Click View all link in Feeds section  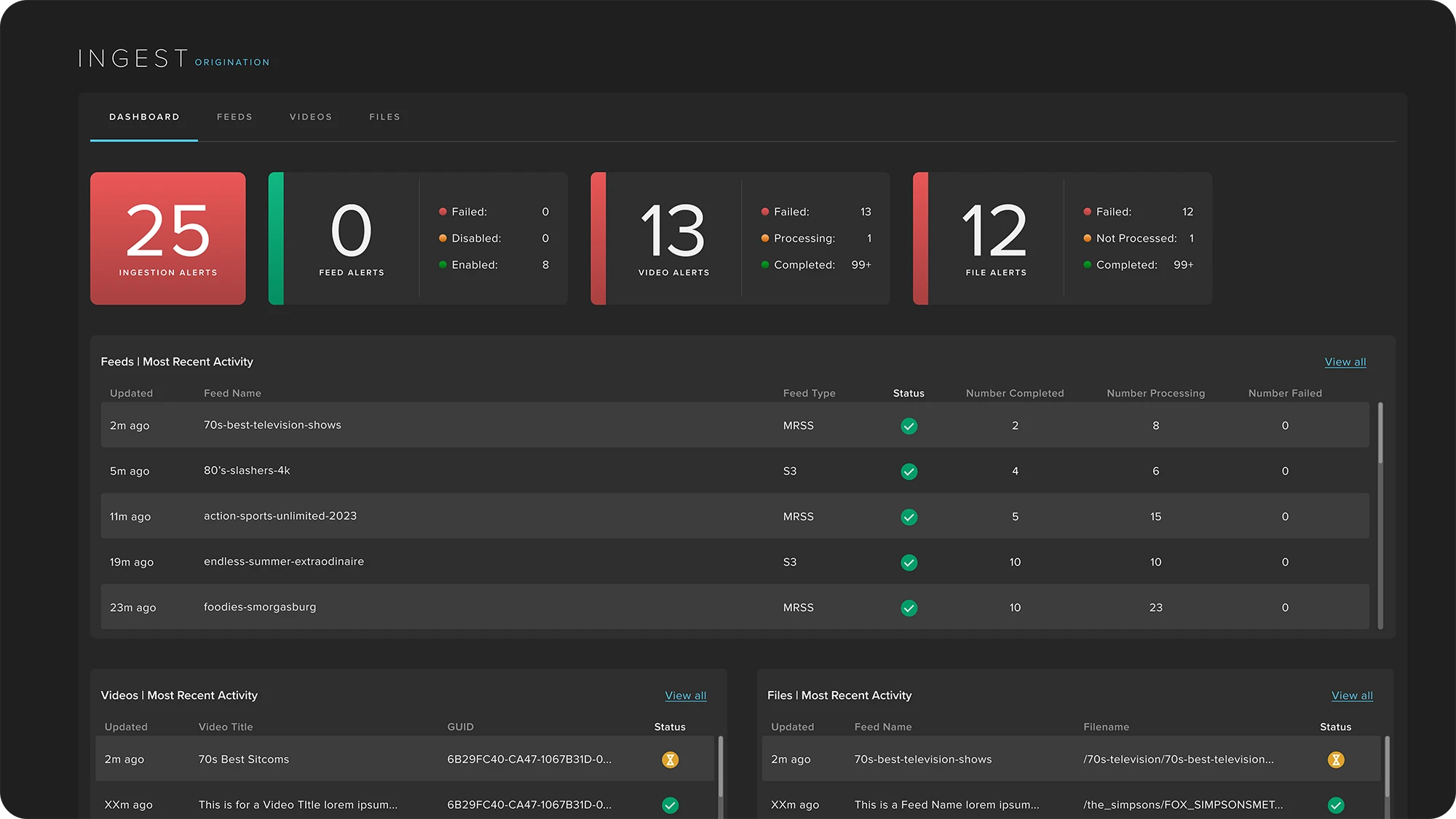pos(1345,362)
